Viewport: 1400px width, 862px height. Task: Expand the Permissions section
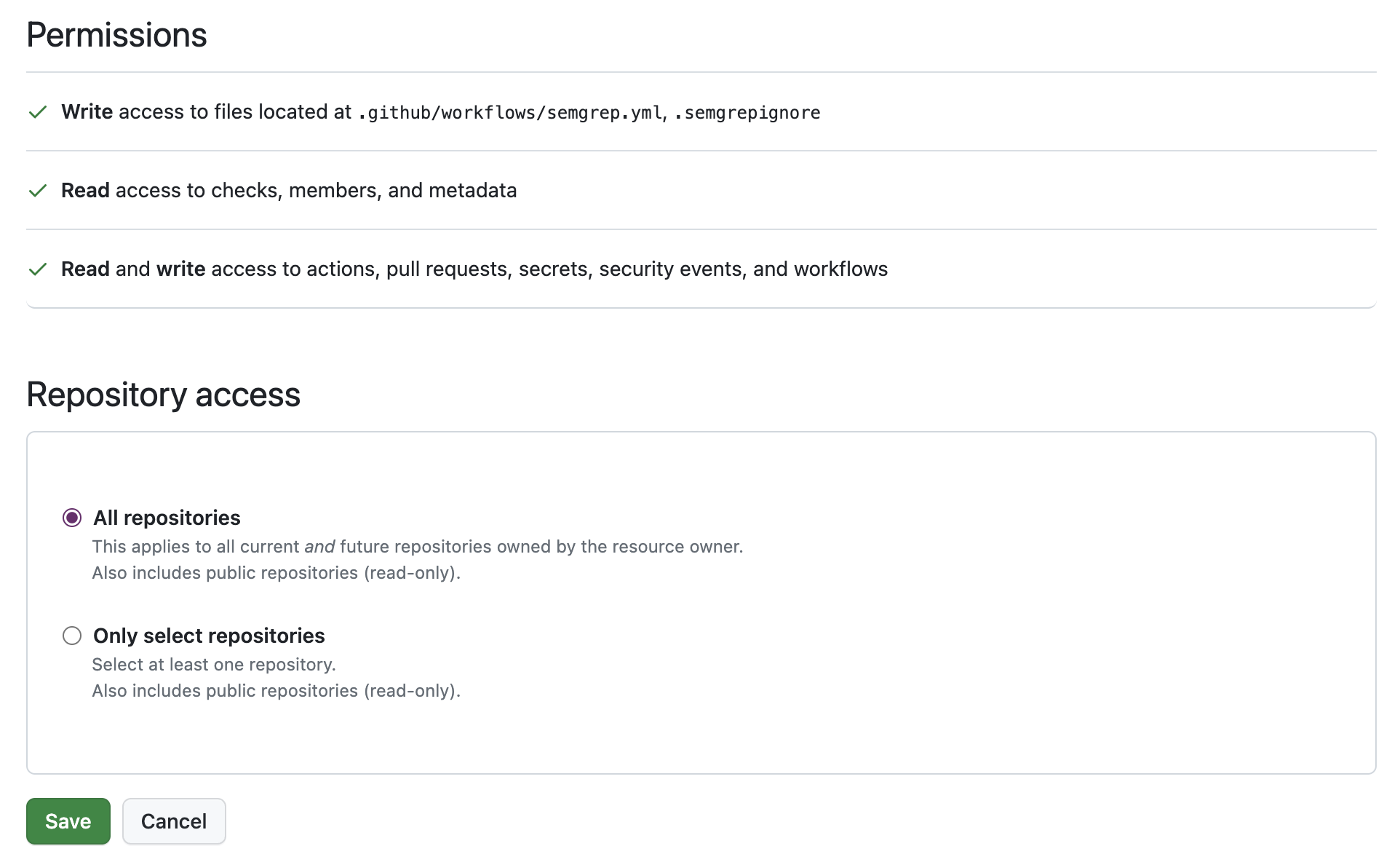click(116, 34)
